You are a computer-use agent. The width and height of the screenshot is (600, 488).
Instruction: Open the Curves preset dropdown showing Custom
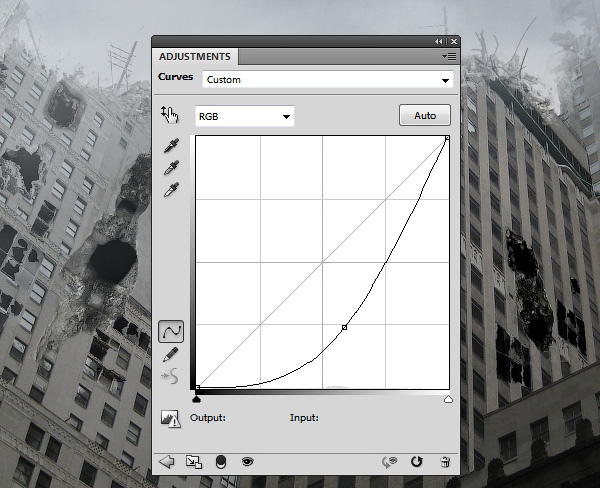327,80
